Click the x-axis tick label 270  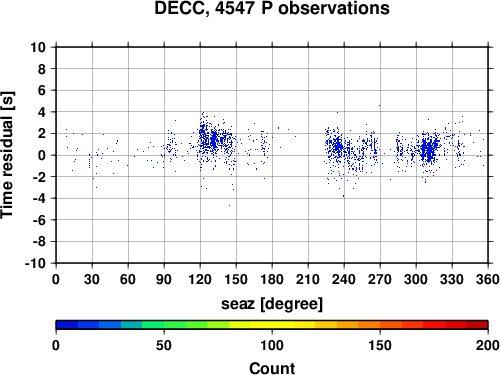pos(380,279)
